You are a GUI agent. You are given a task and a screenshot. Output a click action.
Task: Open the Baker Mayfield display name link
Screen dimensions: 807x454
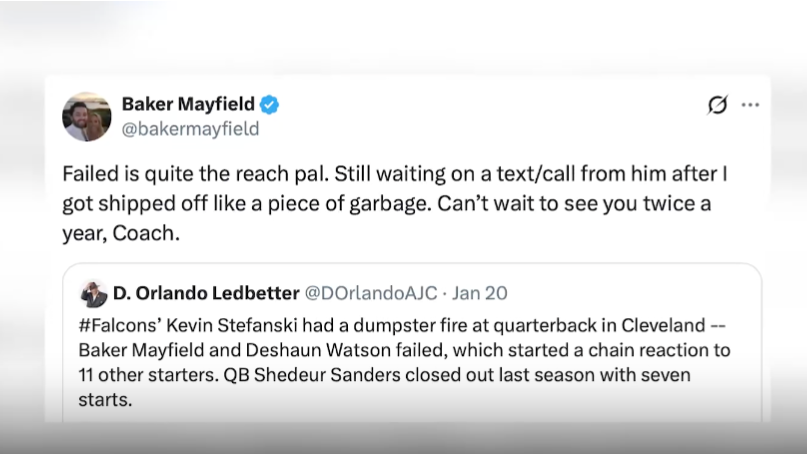click(x=187, y=104)
